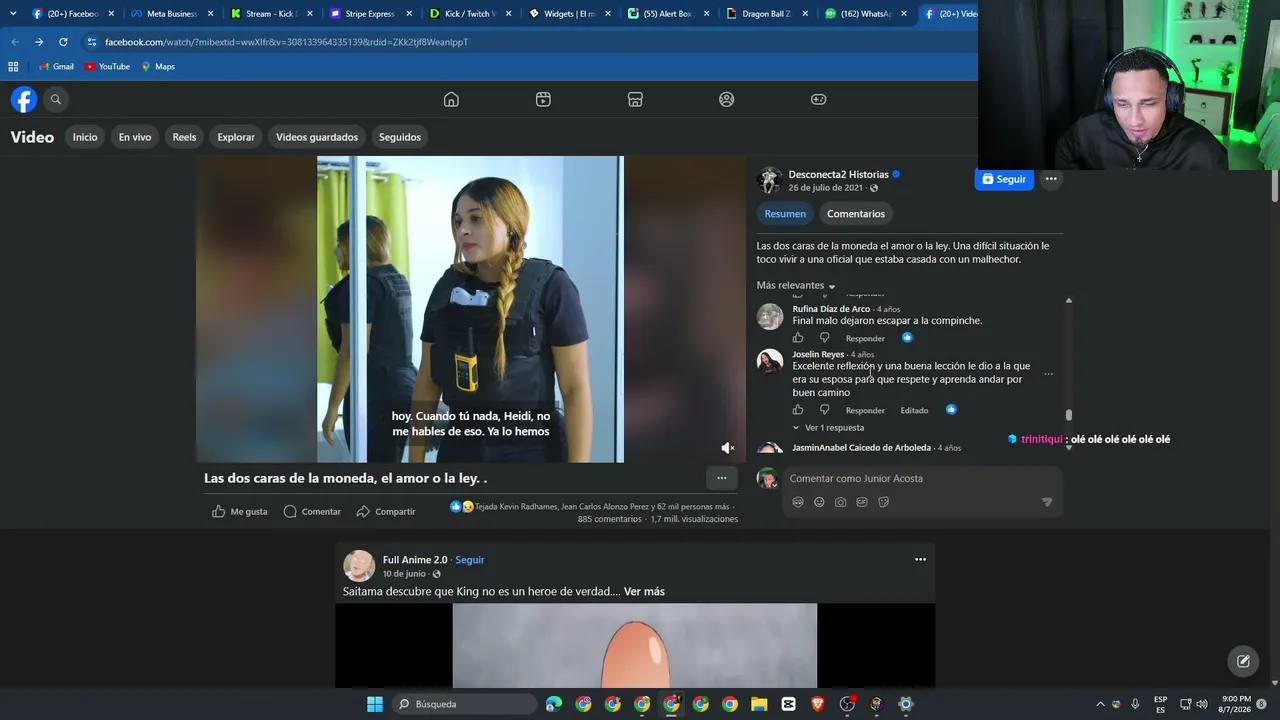Open the Maps bookmark
This screenshot has height=720, width=1280.
point(158,67)
